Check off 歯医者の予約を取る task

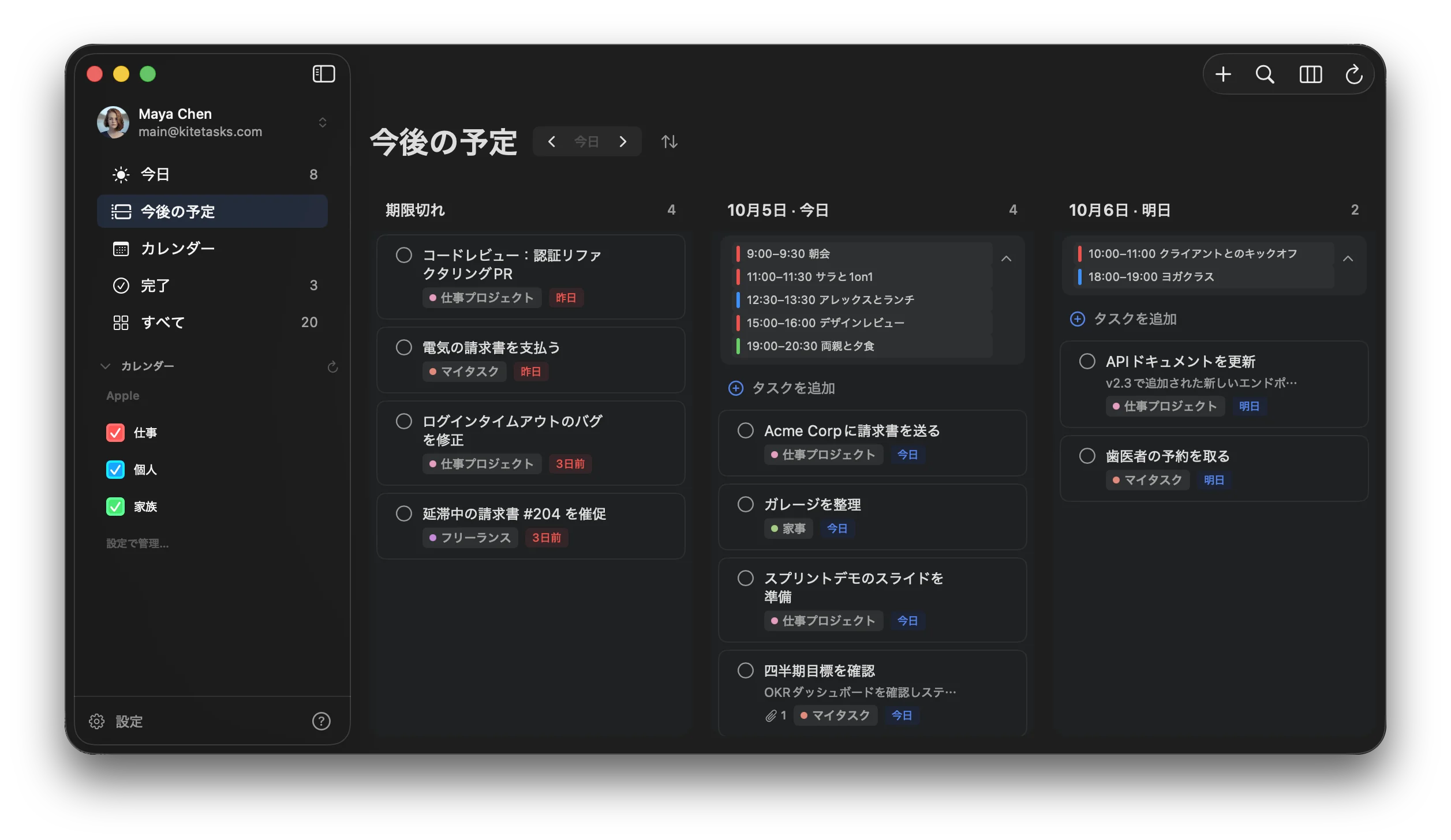coord(1087,456)
